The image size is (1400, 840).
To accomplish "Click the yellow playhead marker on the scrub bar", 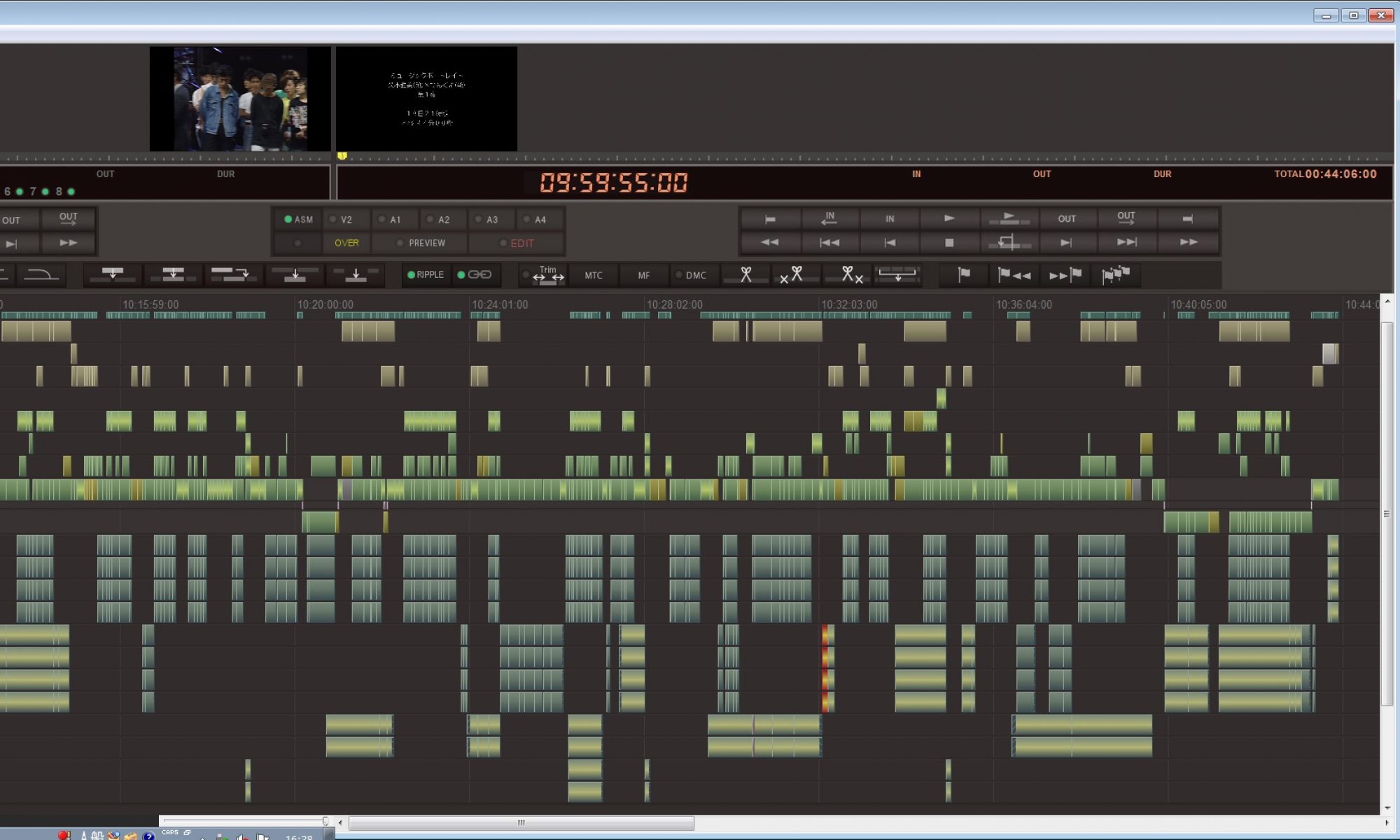I will coord(342,156).
